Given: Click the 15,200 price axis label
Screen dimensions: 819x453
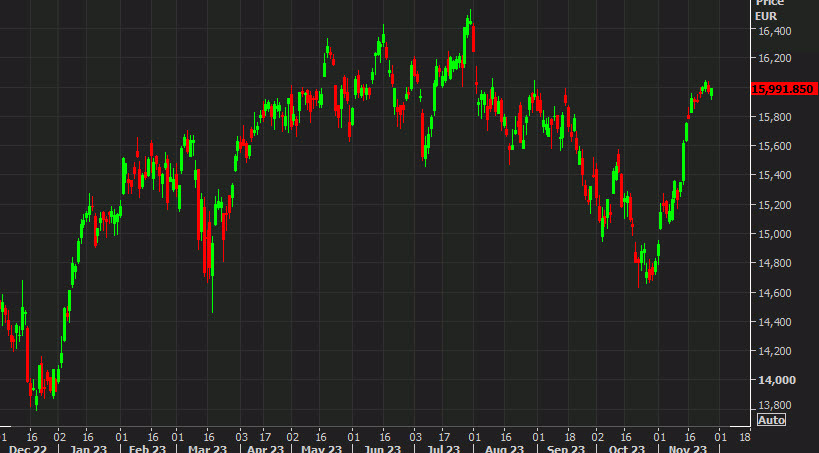Looking at the screenshot, I should point(775,205).
